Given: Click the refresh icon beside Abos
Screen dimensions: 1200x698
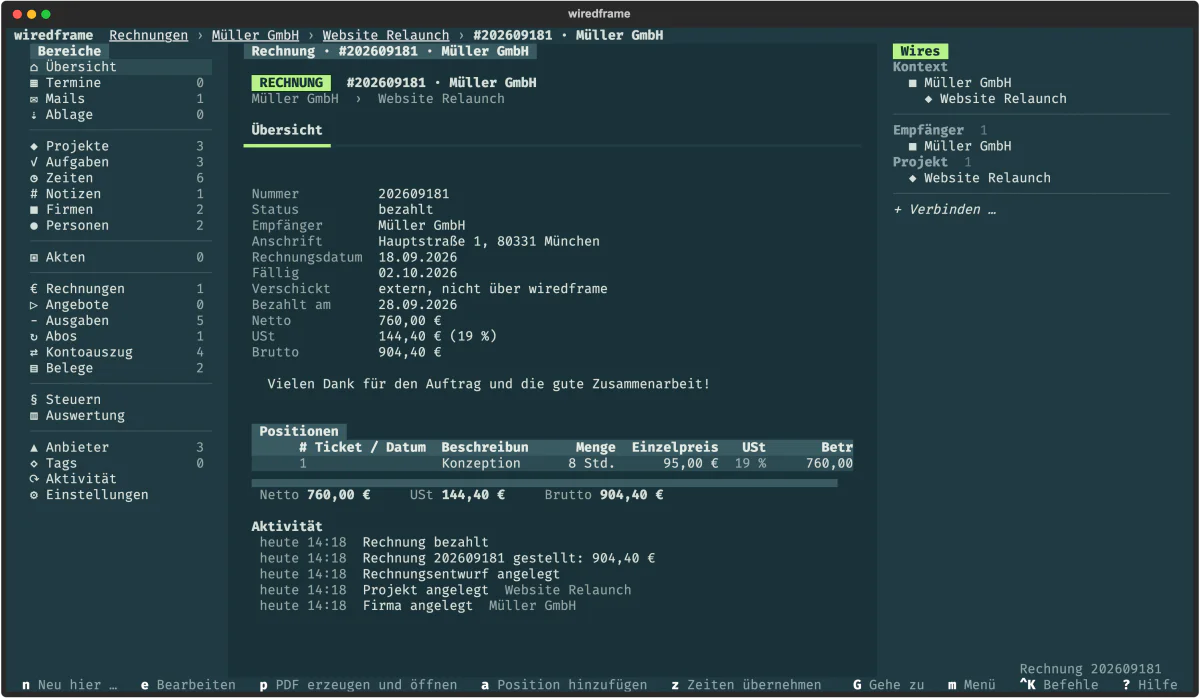Looking at the screenshot, I should [34, 337].
